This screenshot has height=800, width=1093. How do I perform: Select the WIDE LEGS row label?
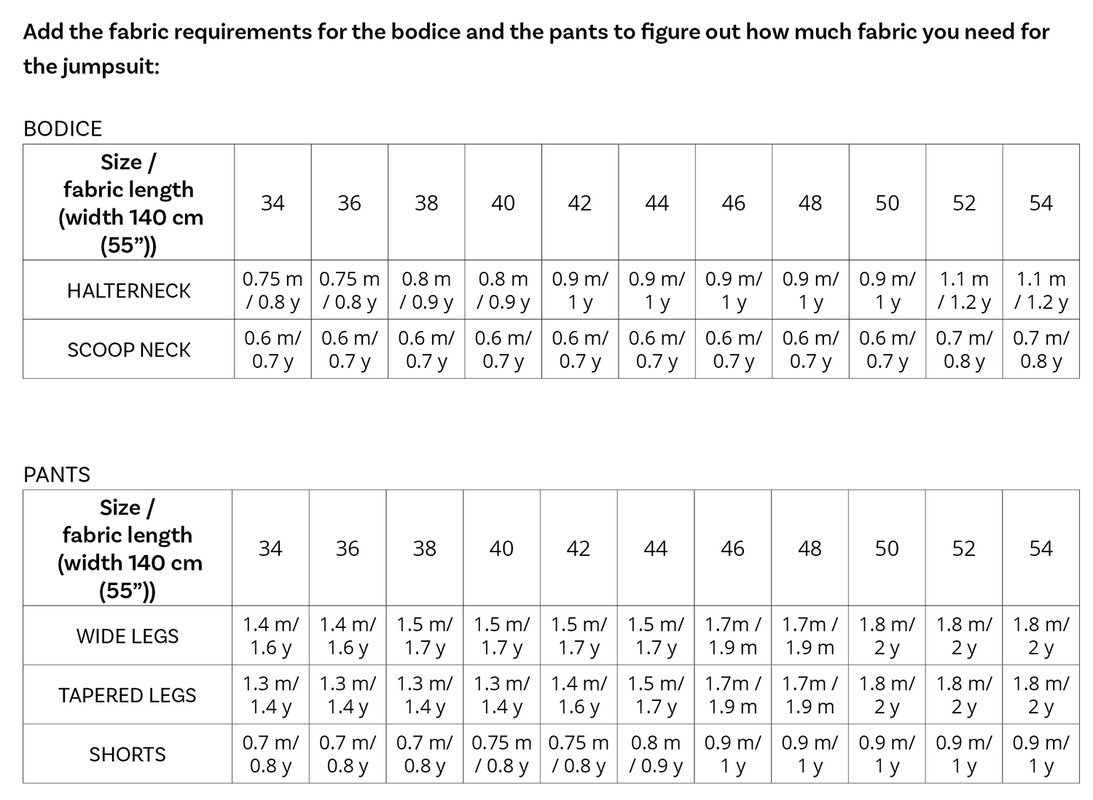(128, 636)
